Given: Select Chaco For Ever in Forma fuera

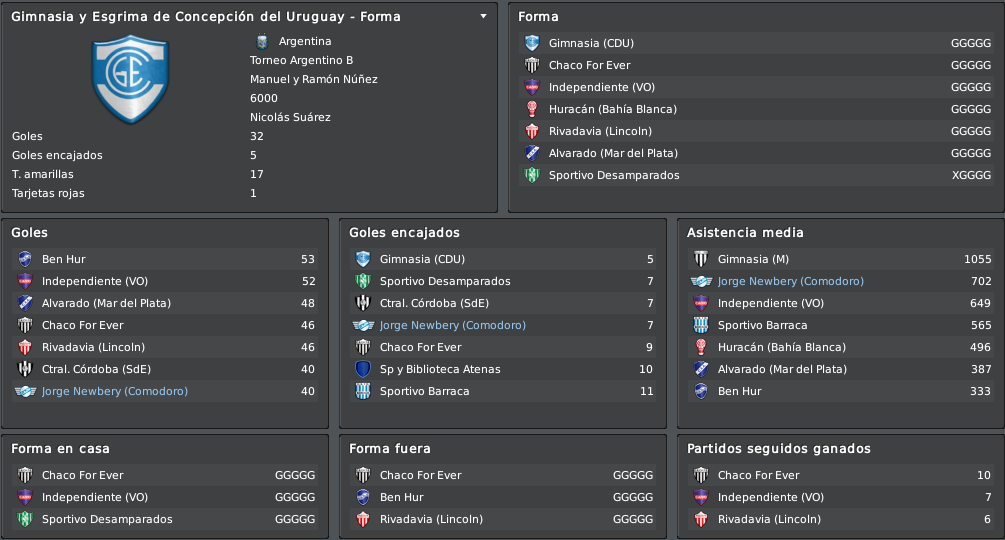Looking at the screenshot, I should click(x=420, y=475).
